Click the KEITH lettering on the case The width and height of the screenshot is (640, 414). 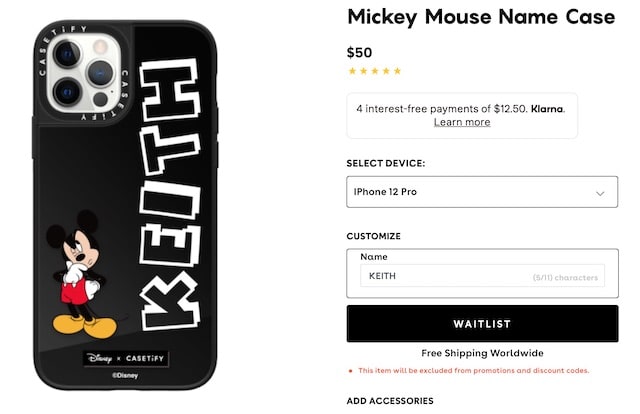(170, 194)
